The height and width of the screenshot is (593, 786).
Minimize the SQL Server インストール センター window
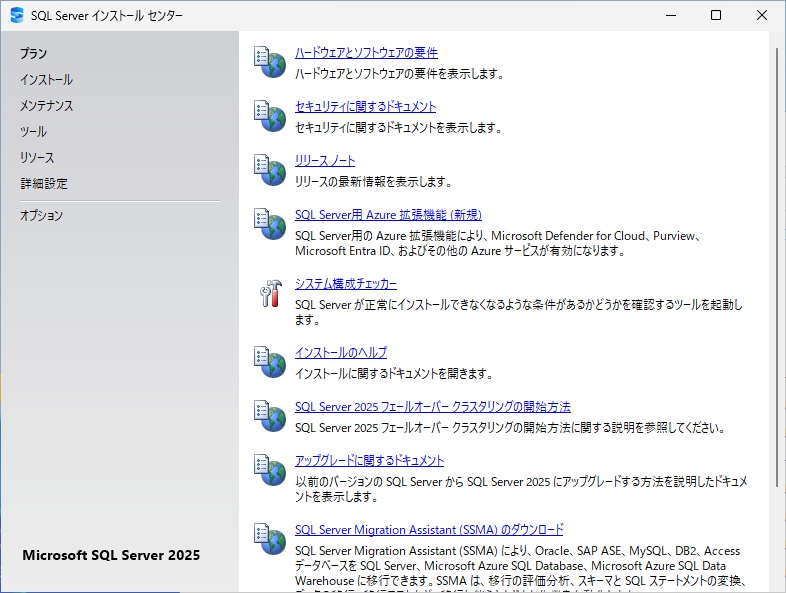tap(671, 16)
